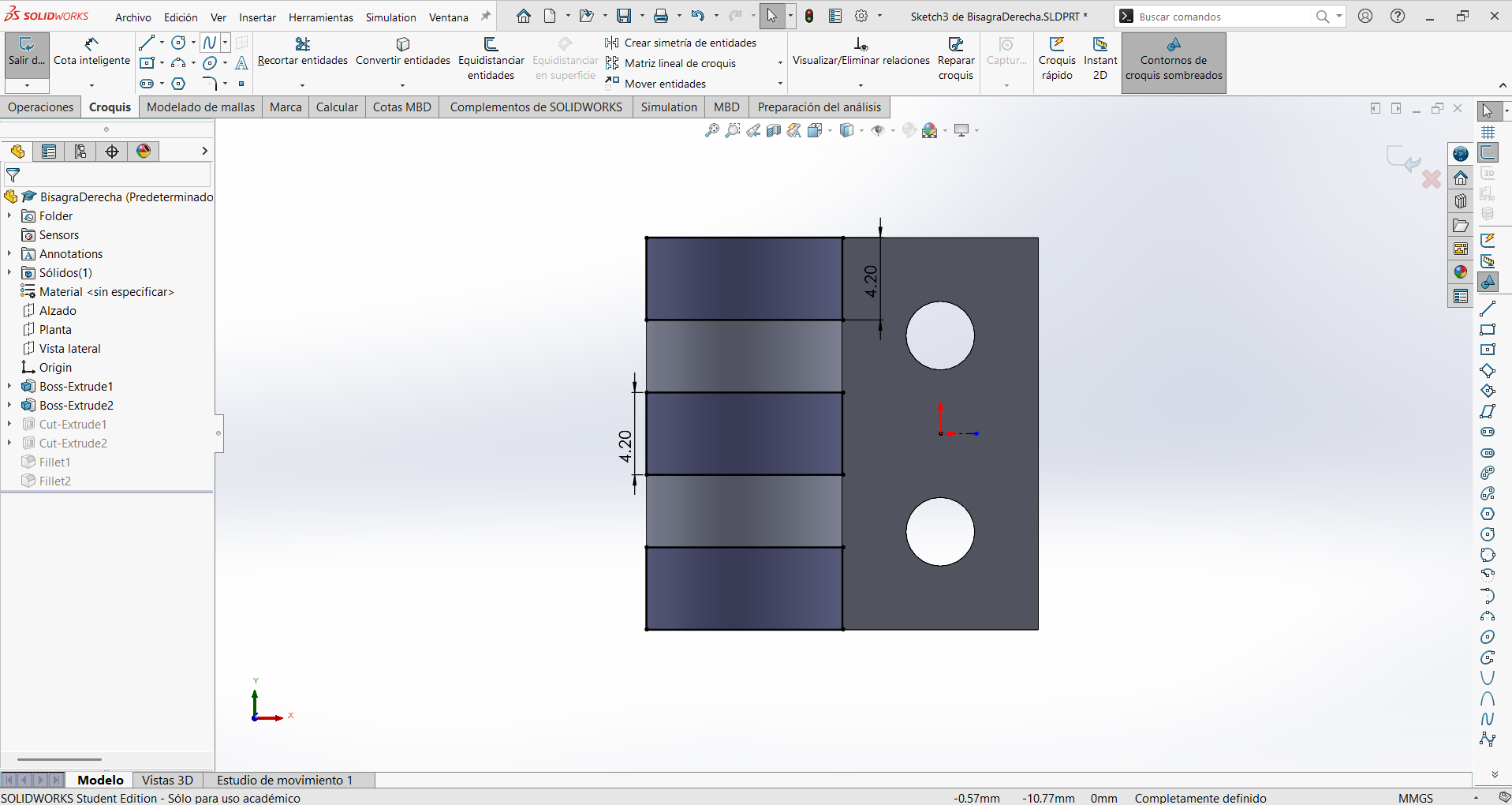The width and height of the screenshot is (1512, 805).
Task: Open the Line tool dropdown arrow
Action: [162, 43]
